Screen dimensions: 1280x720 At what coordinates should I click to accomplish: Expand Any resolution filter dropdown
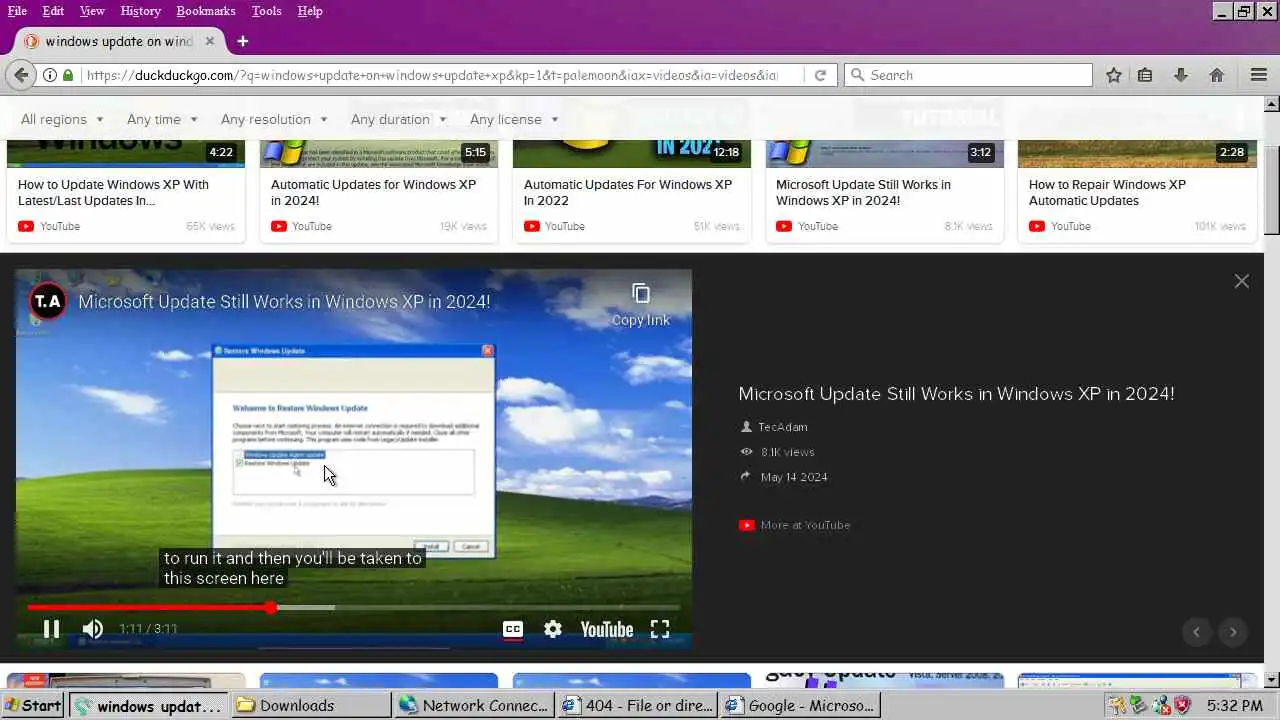(x=274, y=119)
